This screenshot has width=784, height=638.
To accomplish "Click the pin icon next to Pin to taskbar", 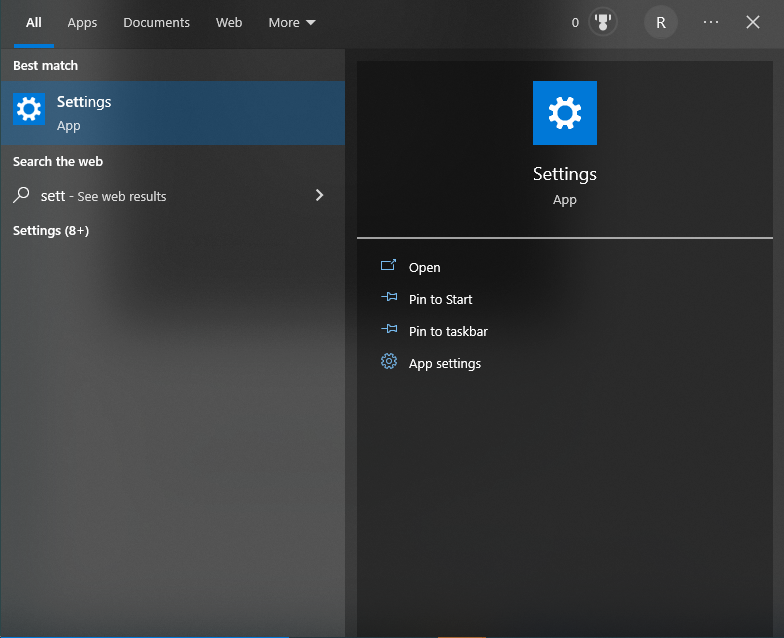I will pos(389,329).
